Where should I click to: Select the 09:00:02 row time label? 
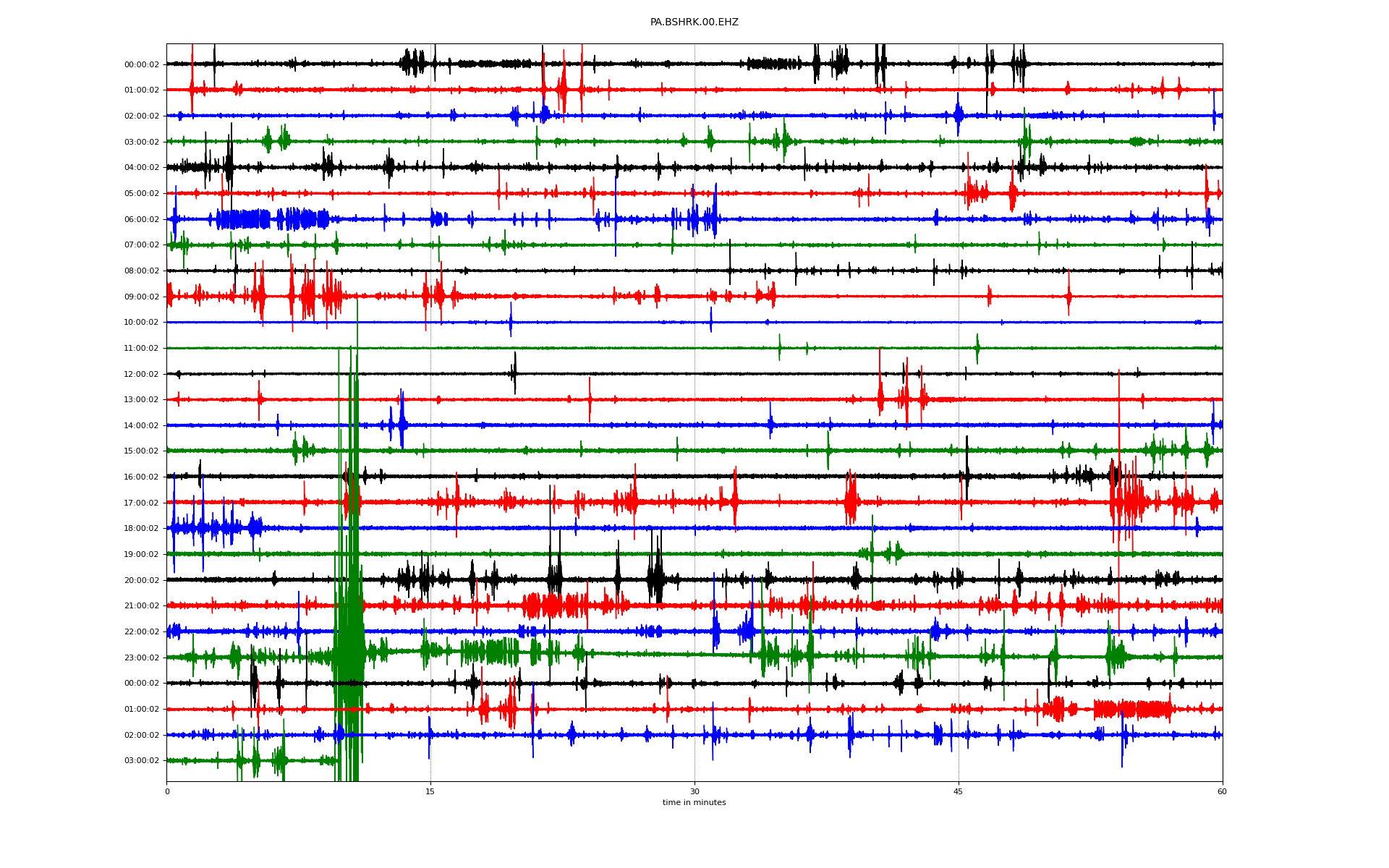click(x=141, y=297)
